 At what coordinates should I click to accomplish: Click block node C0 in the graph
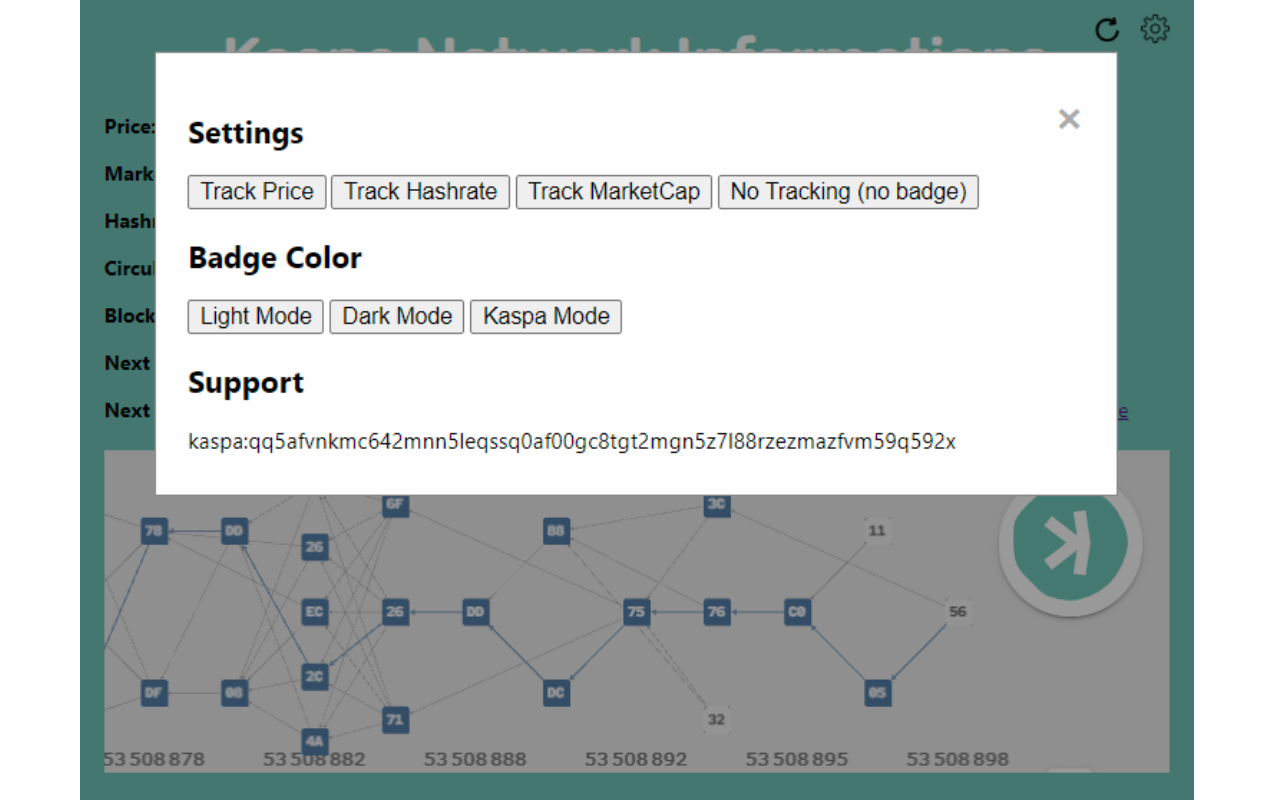pyautogui.click(x=795, y=612)
